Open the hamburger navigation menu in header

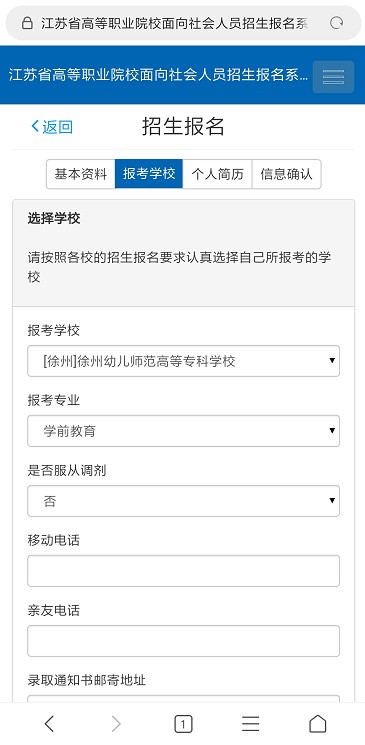333,76
